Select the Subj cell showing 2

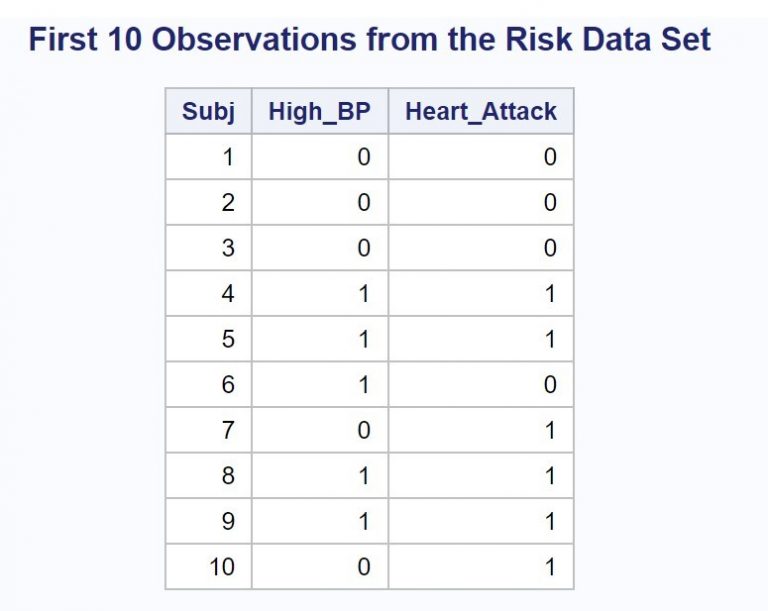228,202
